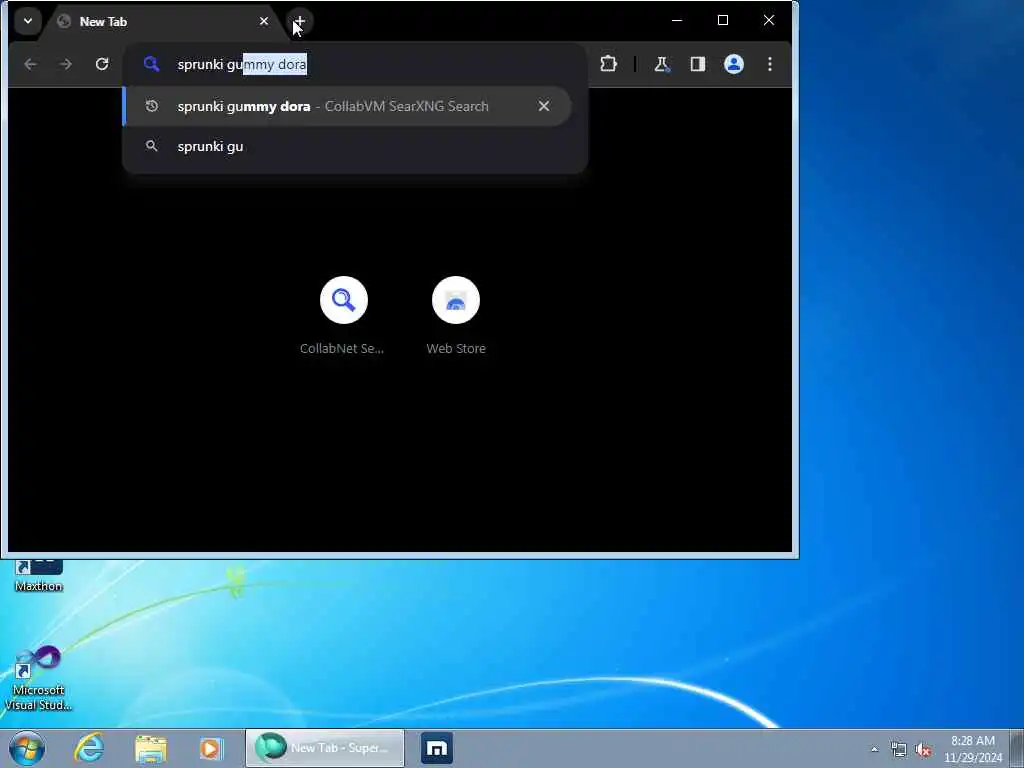Screen dimensions: 1024x768
Task: Select the New Tab browser tab
Action: coord(163,22)
